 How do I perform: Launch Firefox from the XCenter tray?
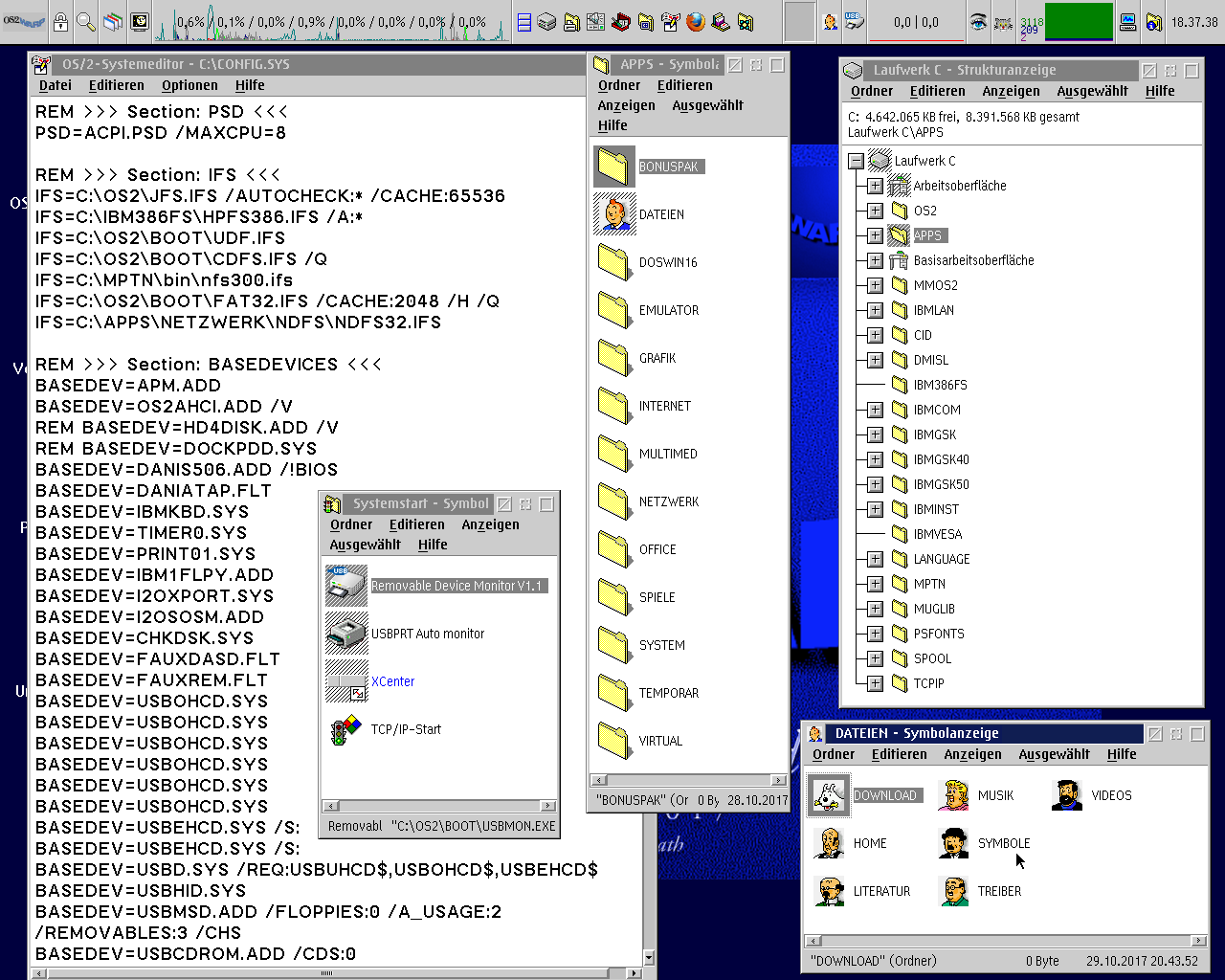(696, 21)
